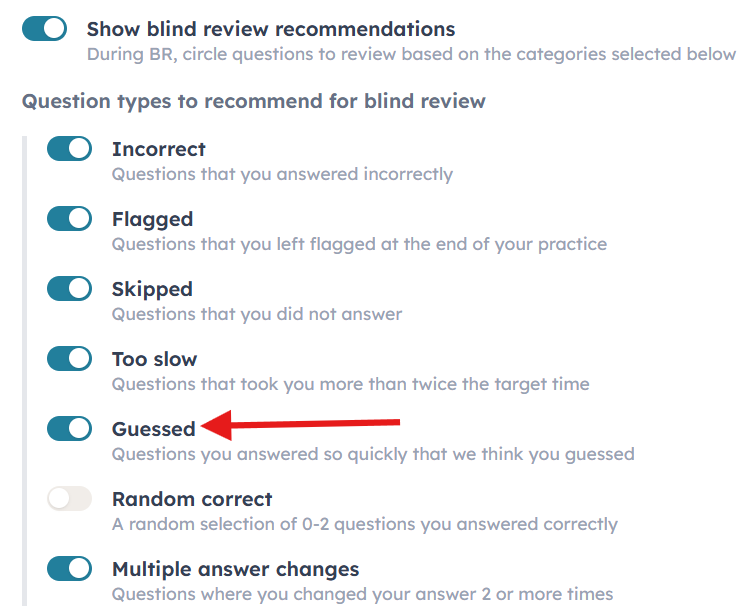Click the "Questions that you answered incorrectly" description
This screenshot has height=610, width=745.
[282, 175]
